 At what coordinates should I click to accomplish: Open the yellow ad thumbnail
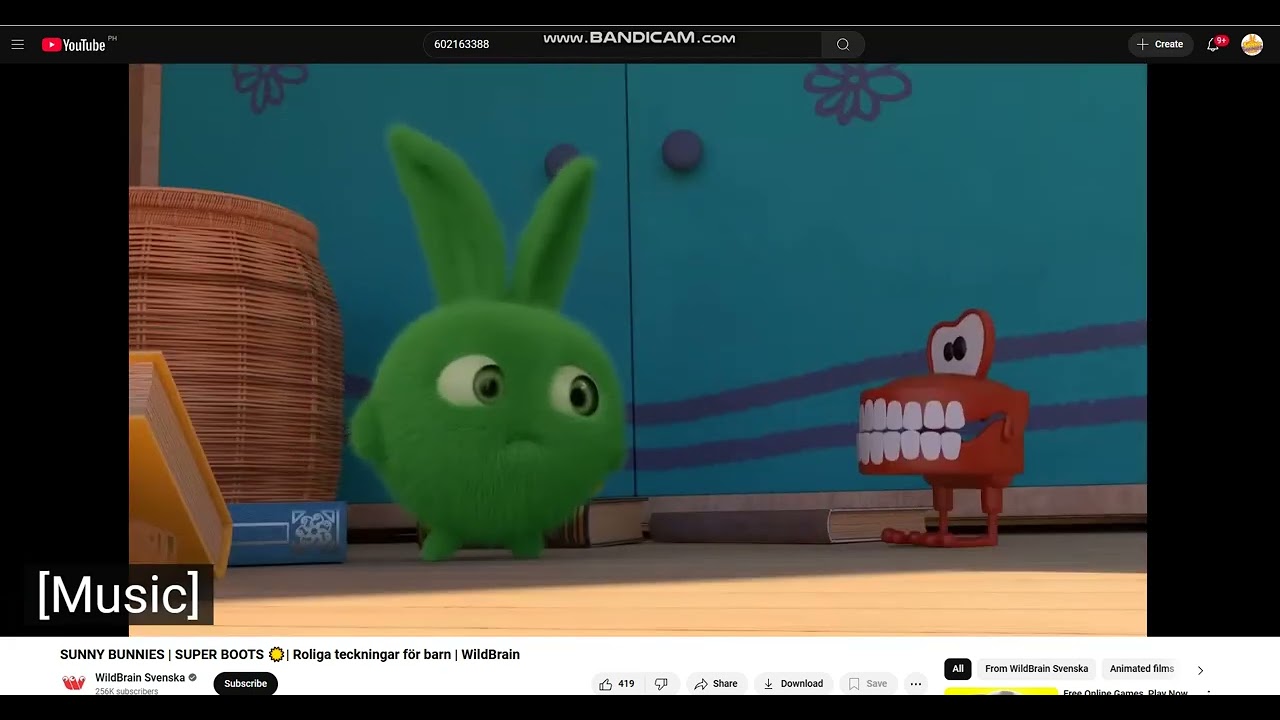pyautogui.click(x=1001, y=692)
